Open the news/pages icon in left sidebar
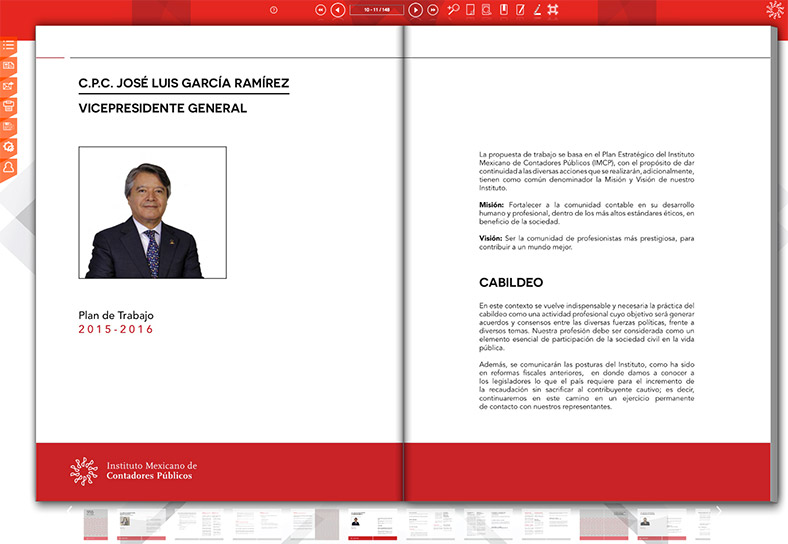788x544 pixels. [9, 65]
